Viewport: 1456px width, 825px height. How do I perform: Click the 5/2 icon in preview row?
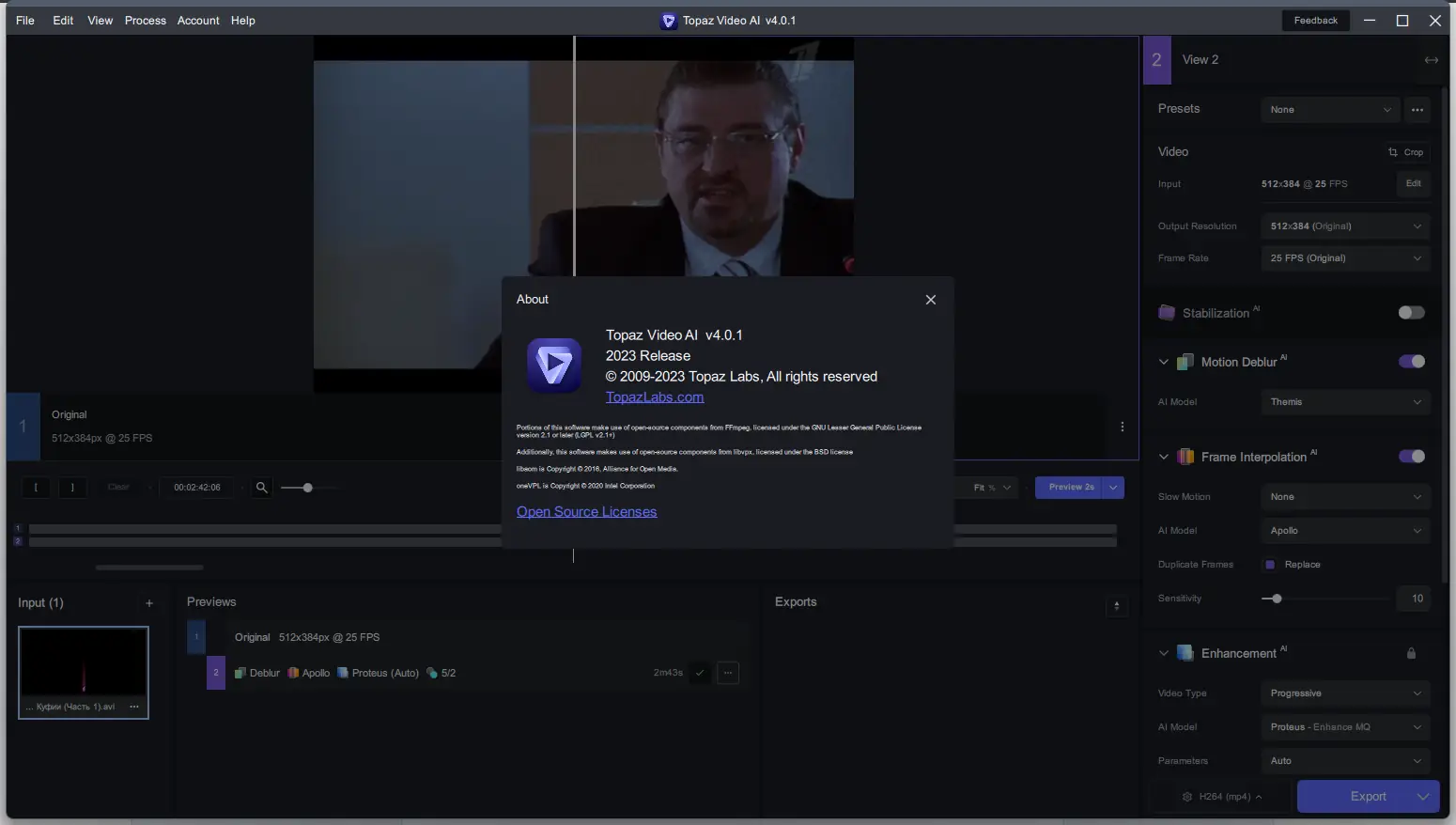432,673
